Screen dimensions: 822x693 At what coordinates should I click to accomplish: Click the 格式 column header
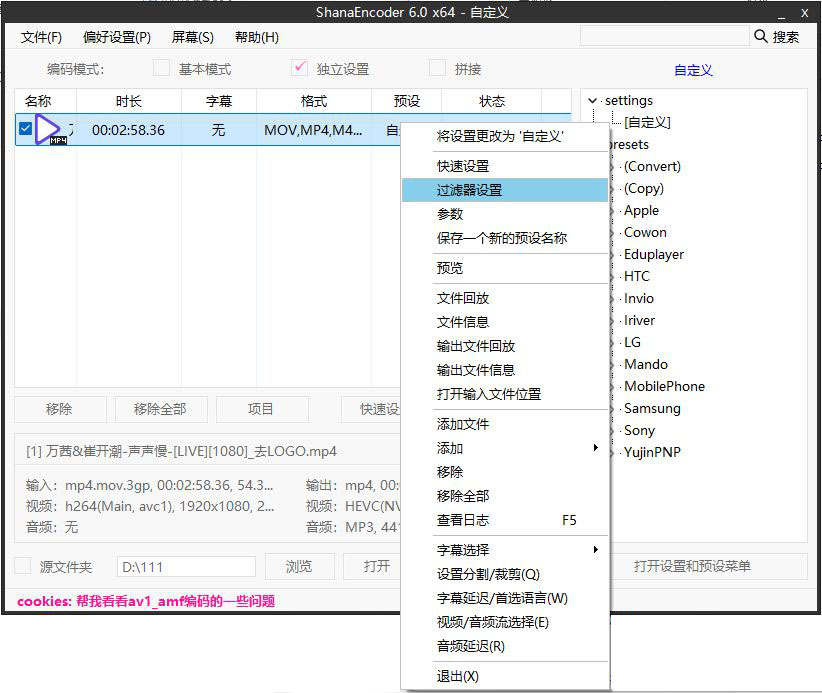[314, 101]
